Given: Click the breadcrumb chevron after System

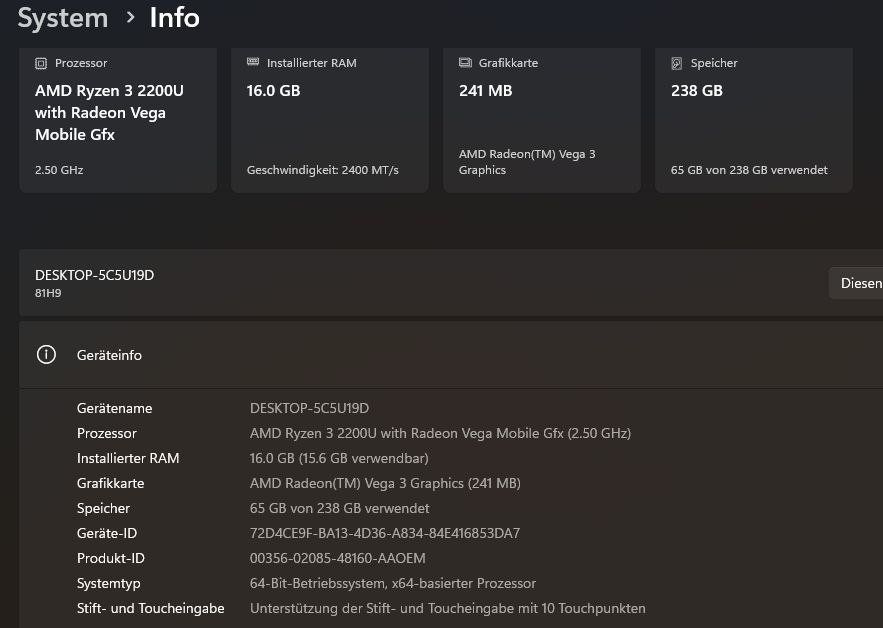Looking at the screenshot, I should click(131, 17).
